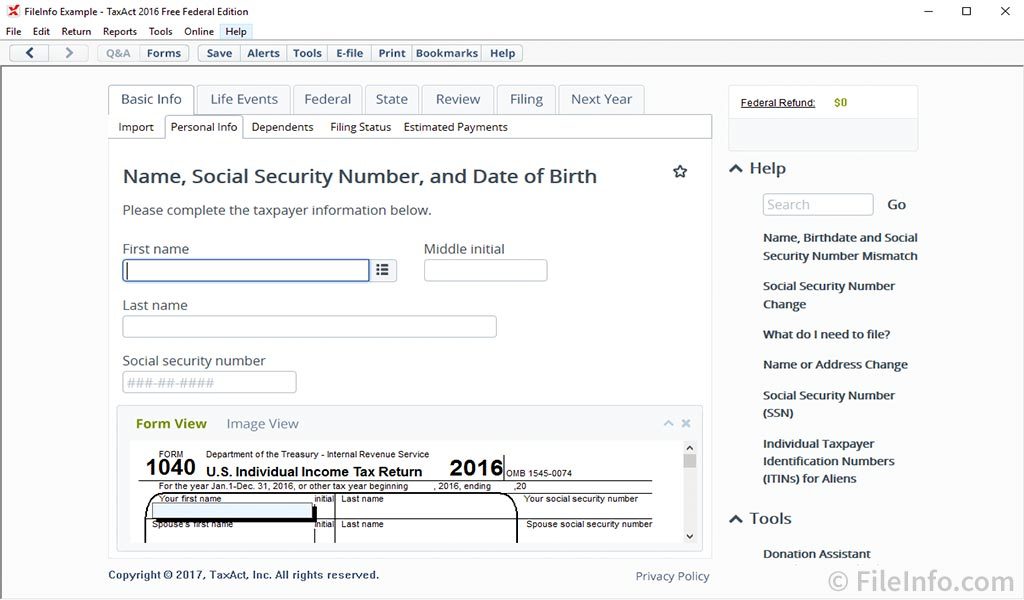The height and width of the screenshot is (600, 1024).
Task: Select the Federal tab
Action: [x=328, y=99]
